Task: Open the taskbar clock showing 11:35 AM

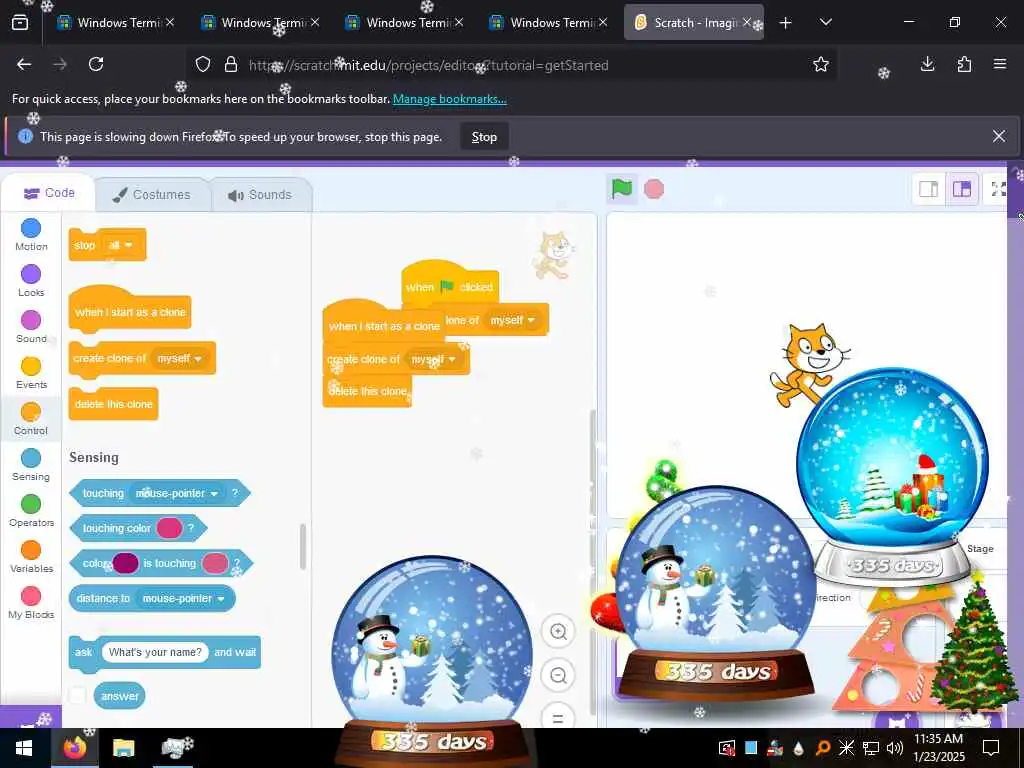Action: coord(938,748)
